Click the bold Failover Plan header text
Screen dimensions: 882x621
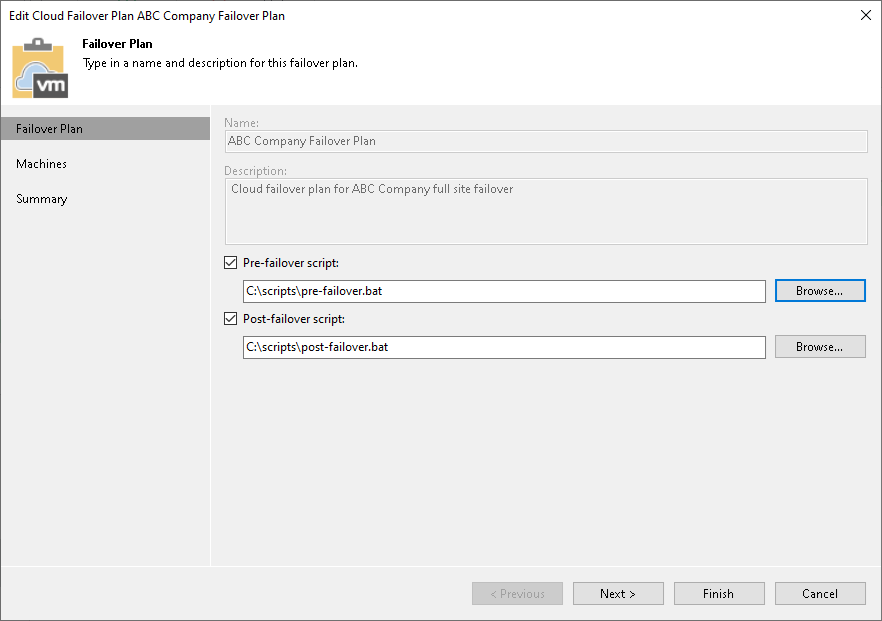tap(117, 44)
